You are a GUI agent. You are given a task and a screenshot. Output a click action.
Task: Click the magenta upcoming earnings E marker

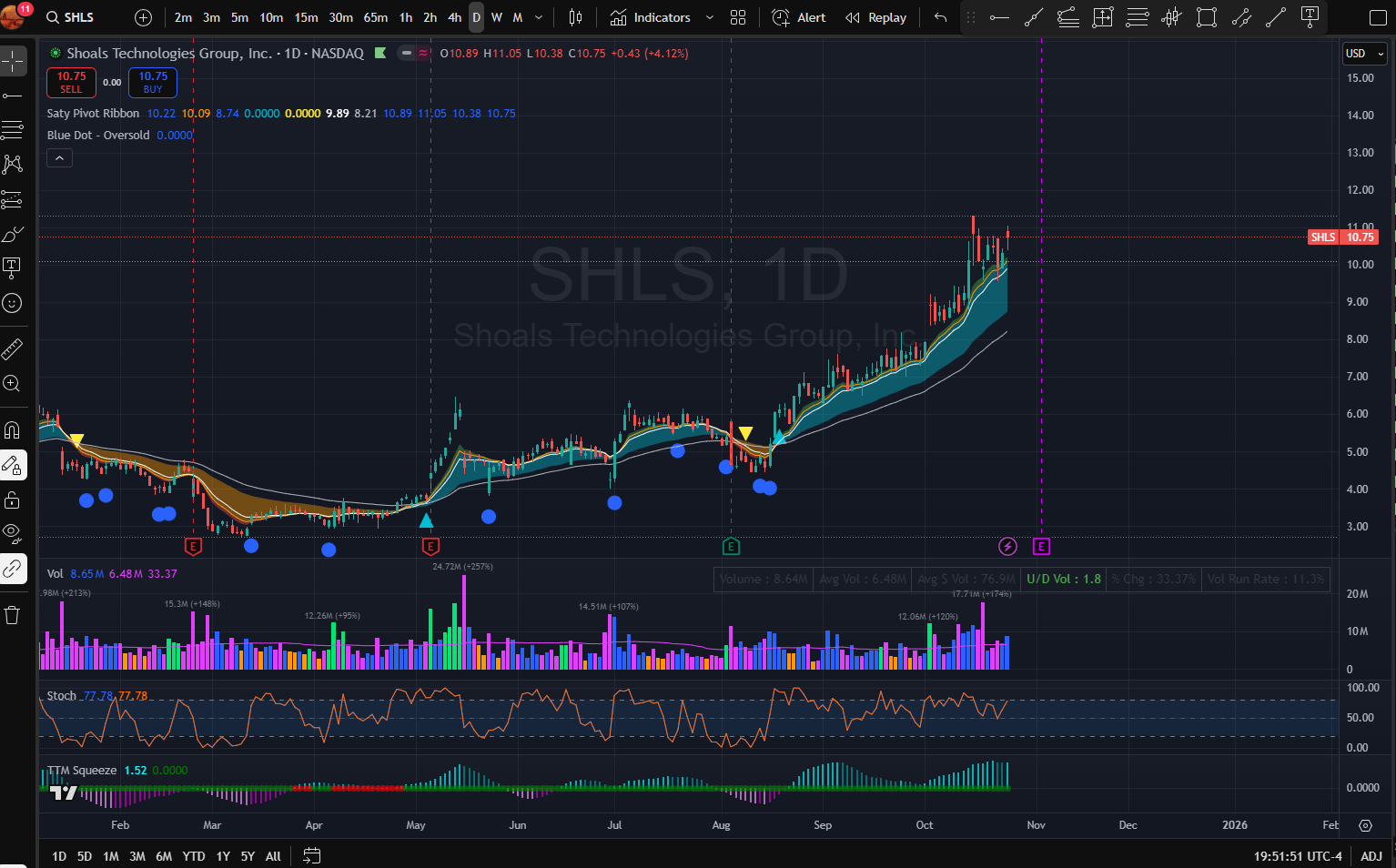(1041, 546)
